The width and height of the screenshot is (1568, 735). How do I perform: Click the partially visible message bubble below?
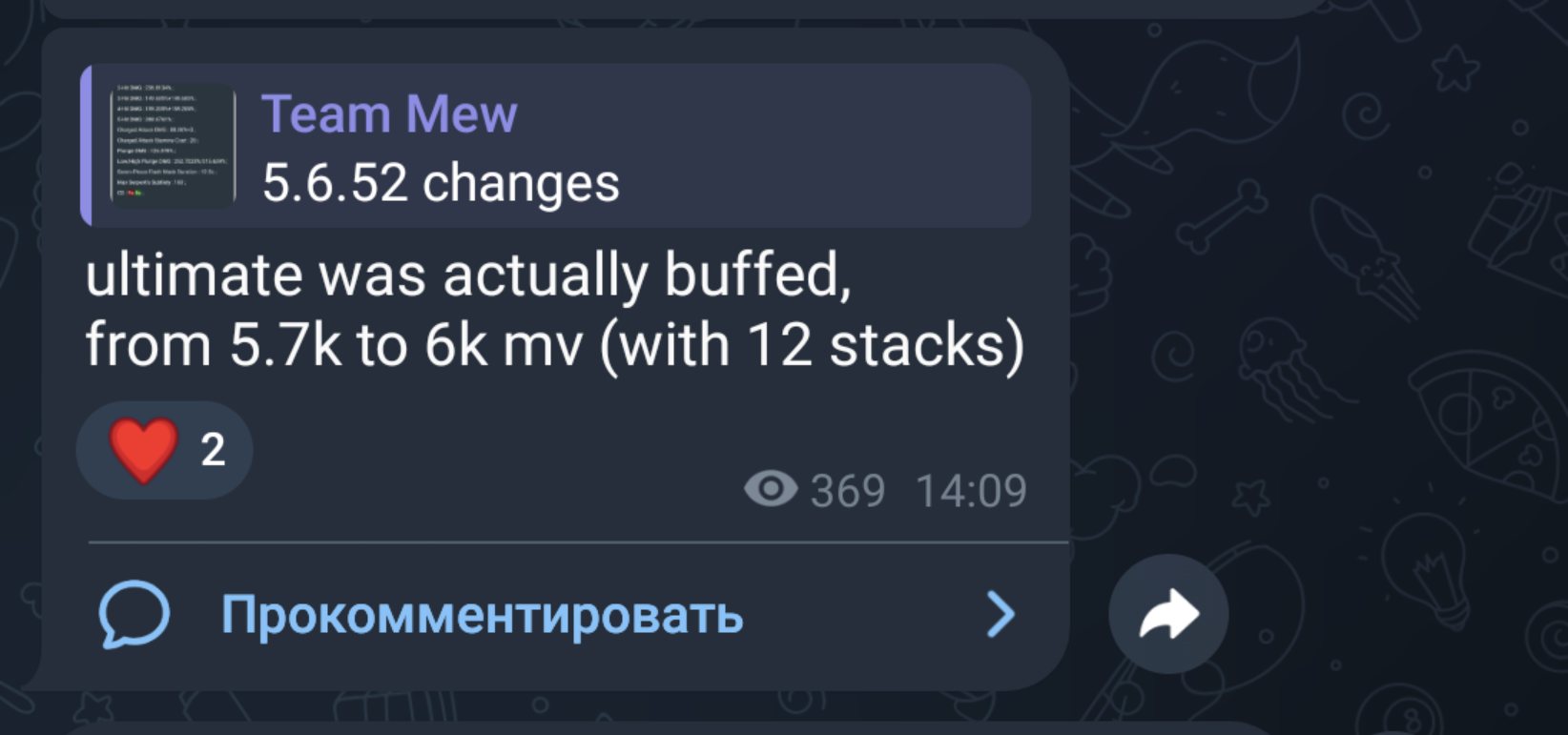668,728
